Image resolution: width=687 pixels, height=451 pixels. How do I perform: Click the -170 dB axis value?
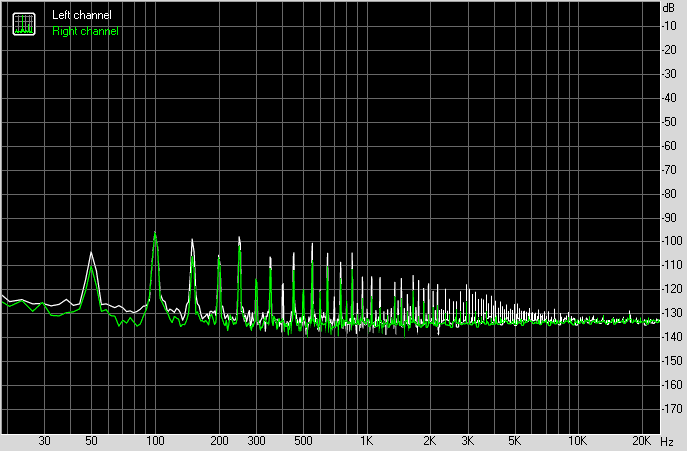click(x=672, y=409)
